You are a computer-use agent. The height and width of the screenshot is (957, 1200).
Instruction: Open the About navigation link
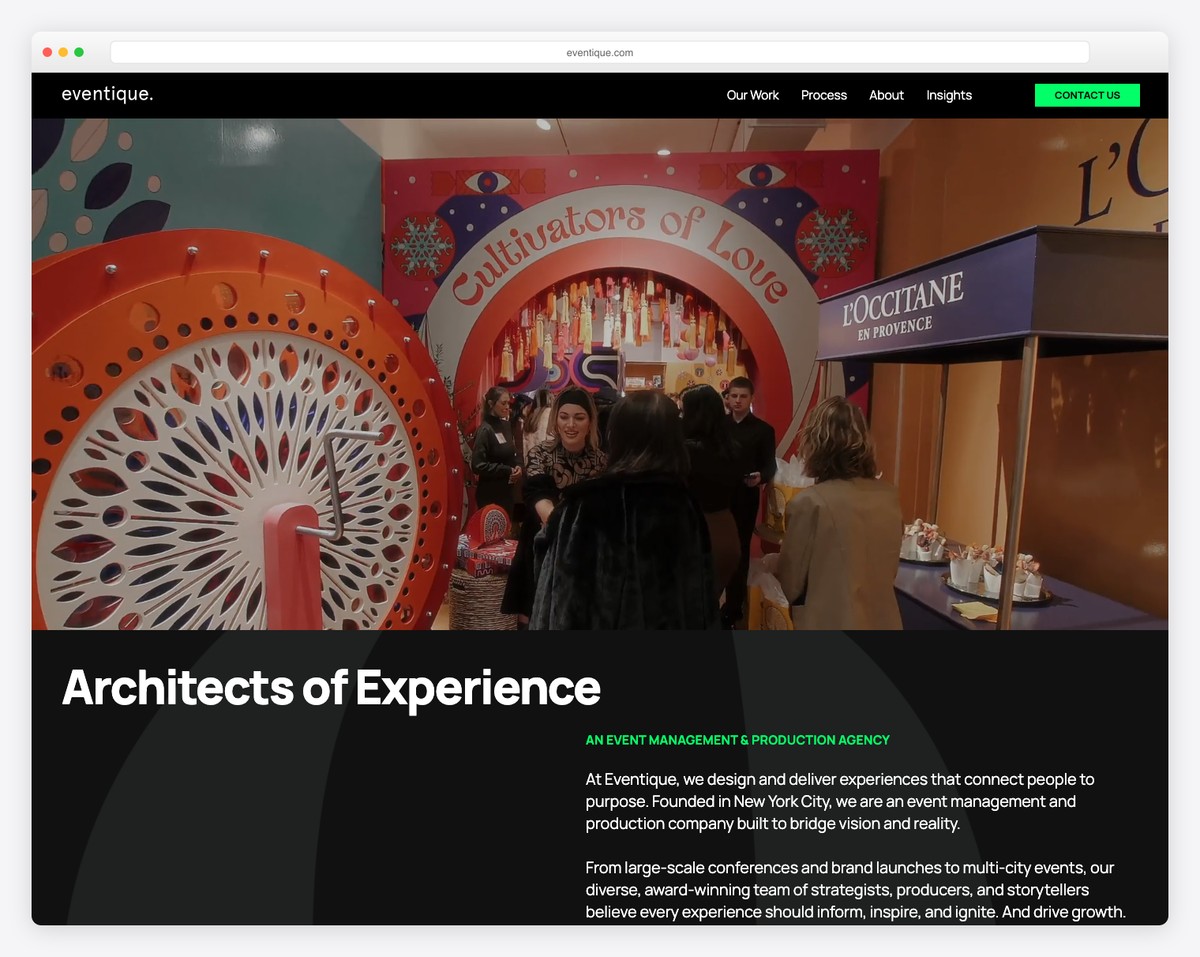click(886, 95)
